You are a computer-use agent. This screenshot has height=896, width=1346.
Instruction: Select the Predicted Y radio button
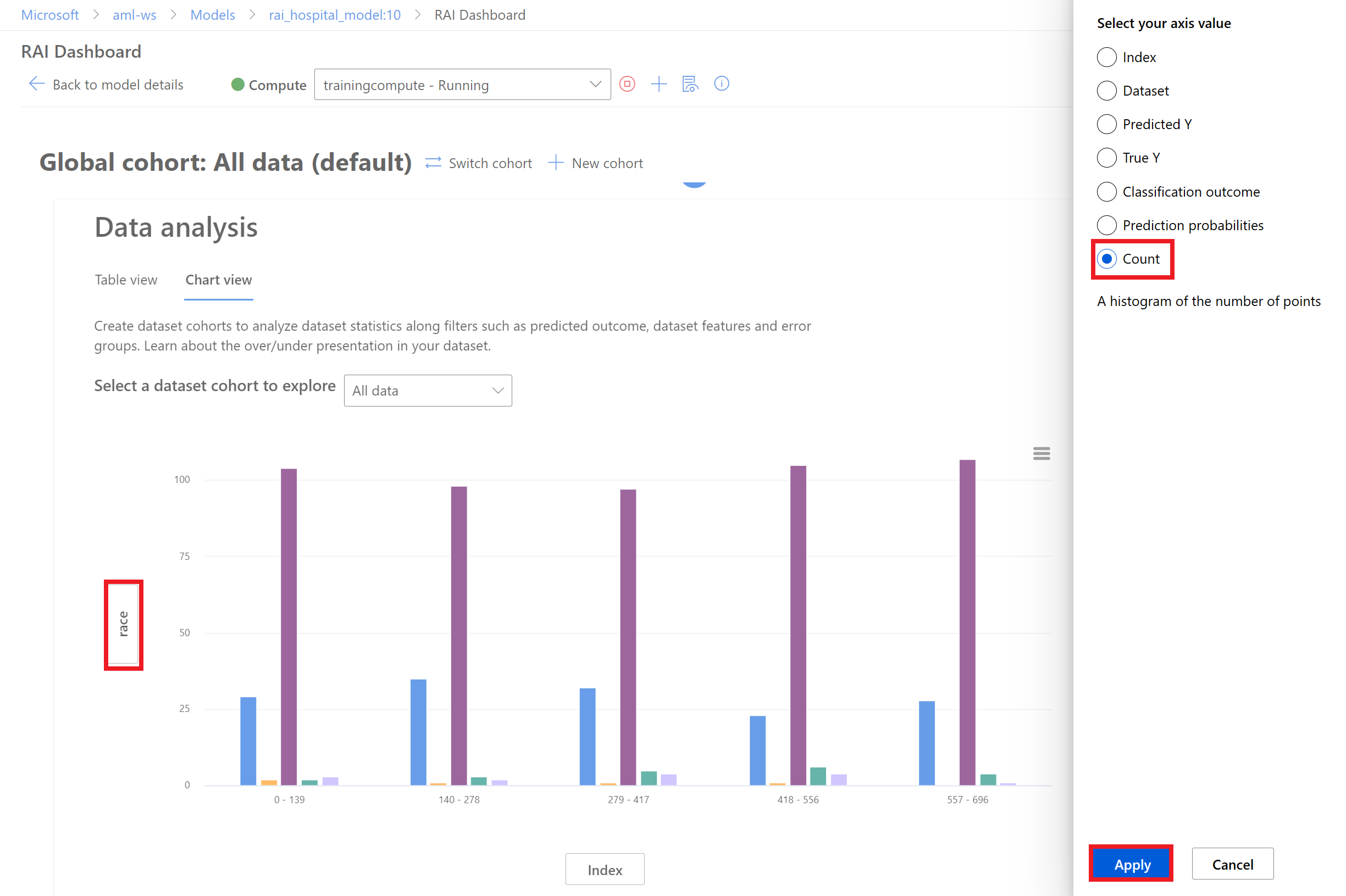(1106, 124)
